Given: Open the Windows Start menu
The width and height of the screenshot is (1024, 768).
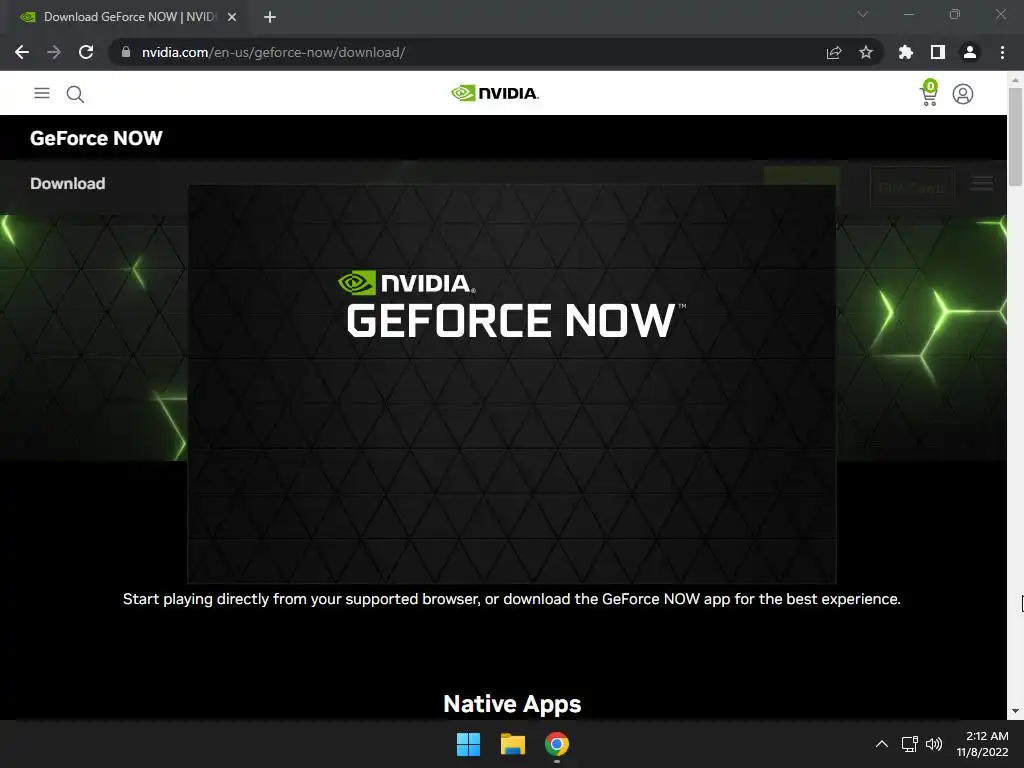Looking at the screenshot, I should [x=468, y=744].
